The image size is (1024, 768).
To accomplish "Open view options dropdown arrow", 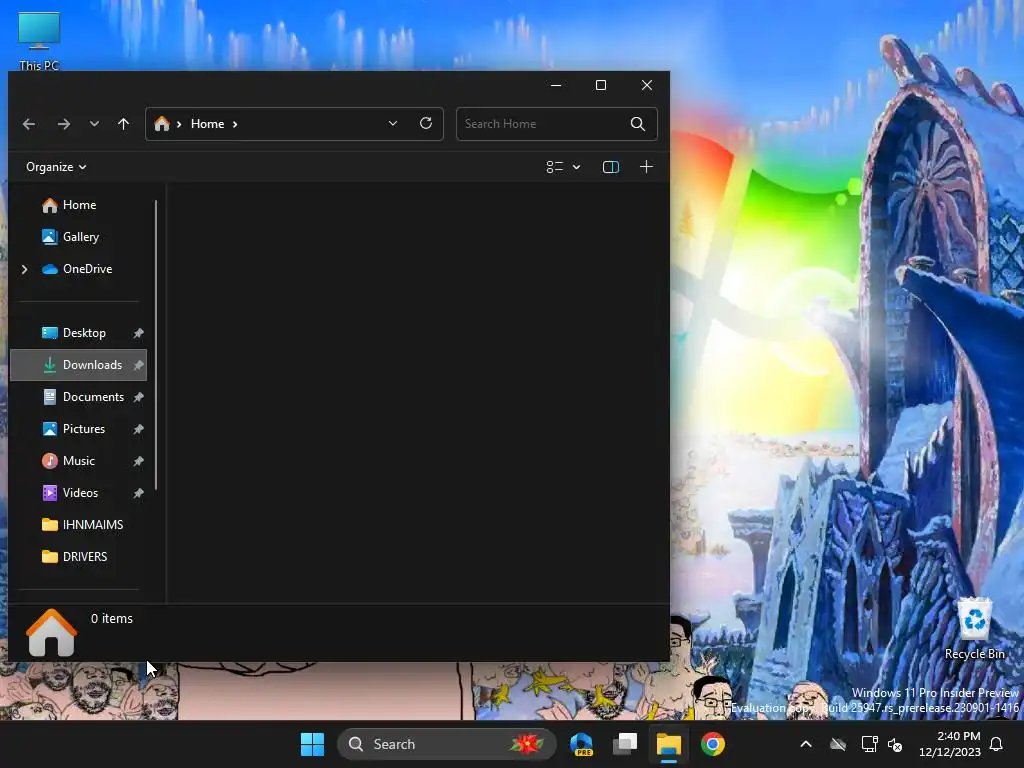I will pyautogui.click(x=577, y=167).
